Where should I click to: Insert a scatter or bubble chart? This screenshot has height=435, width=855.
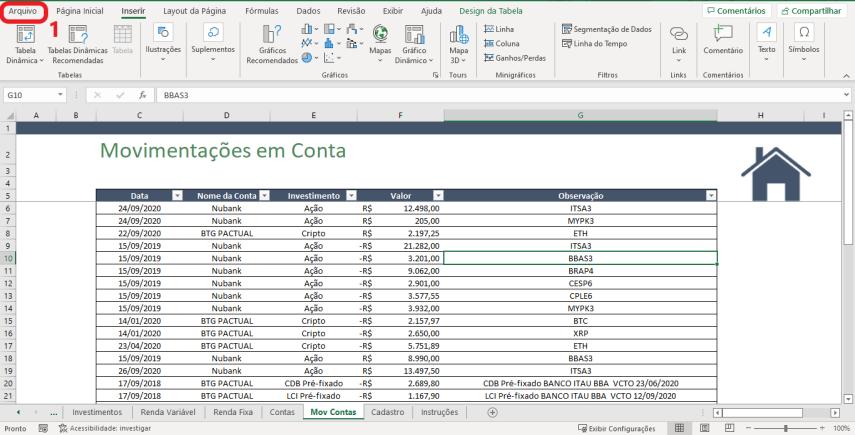[x=332, y=57]
